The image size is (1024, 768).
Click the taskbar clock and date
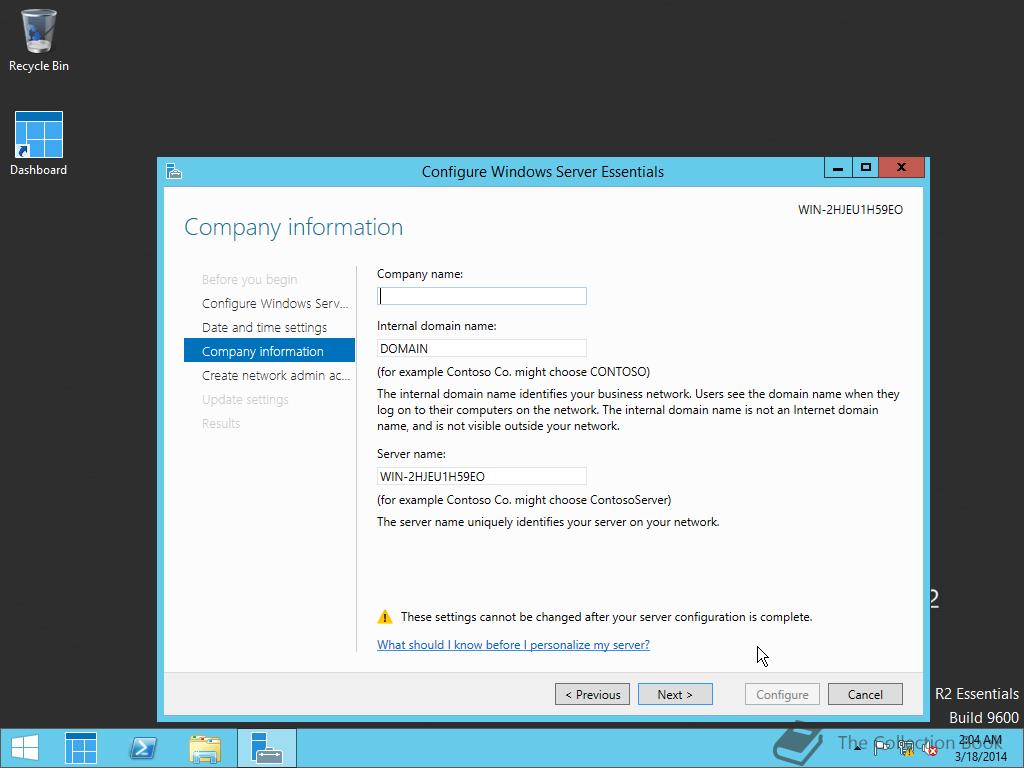pos(980,748)
